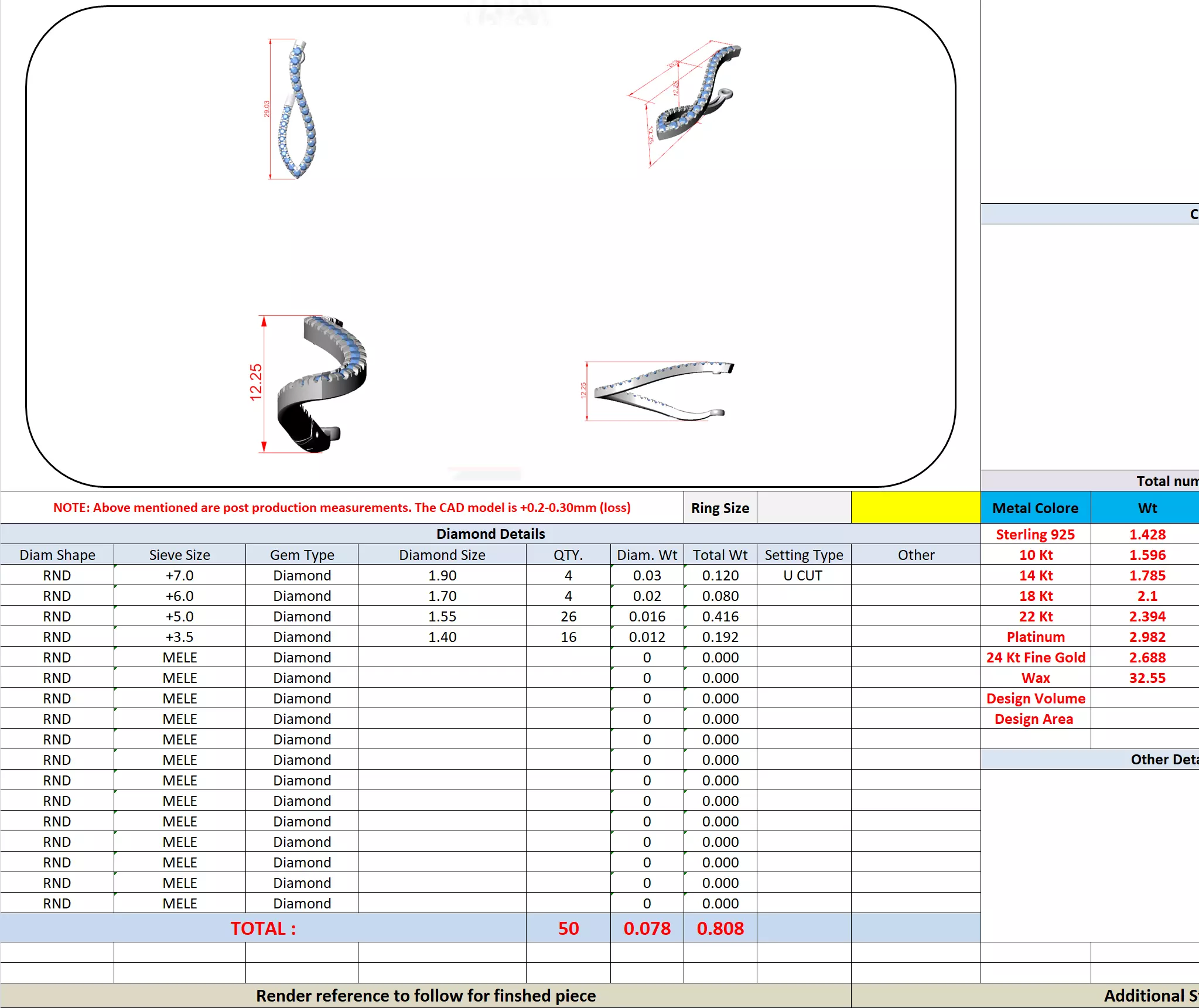Select the yellow highlighted cell
1199x1008 pixels.
point(915,507)
